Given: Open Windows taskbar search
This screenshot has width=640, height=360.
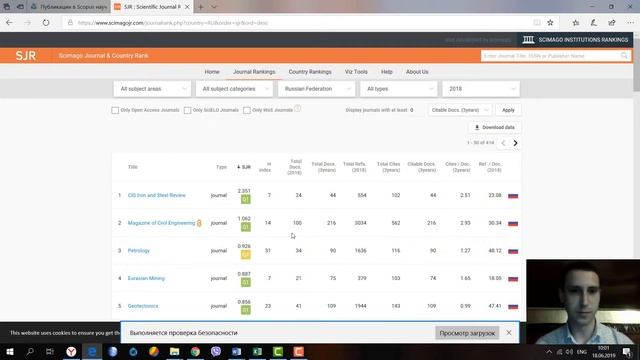Looking at the screenshot, I should [30, 351].
